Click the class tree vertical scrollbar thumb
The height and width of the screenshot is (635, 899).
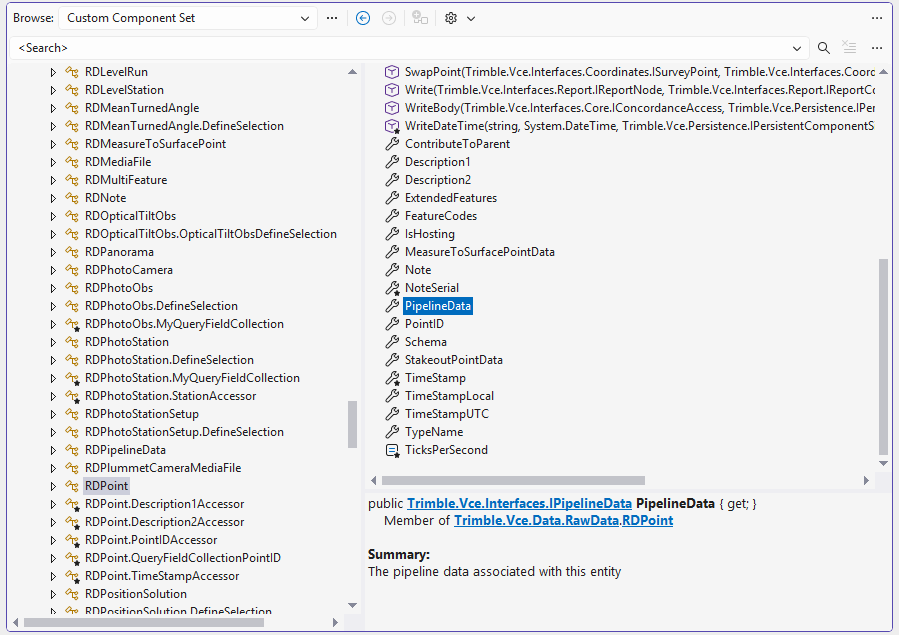(353, 425)
